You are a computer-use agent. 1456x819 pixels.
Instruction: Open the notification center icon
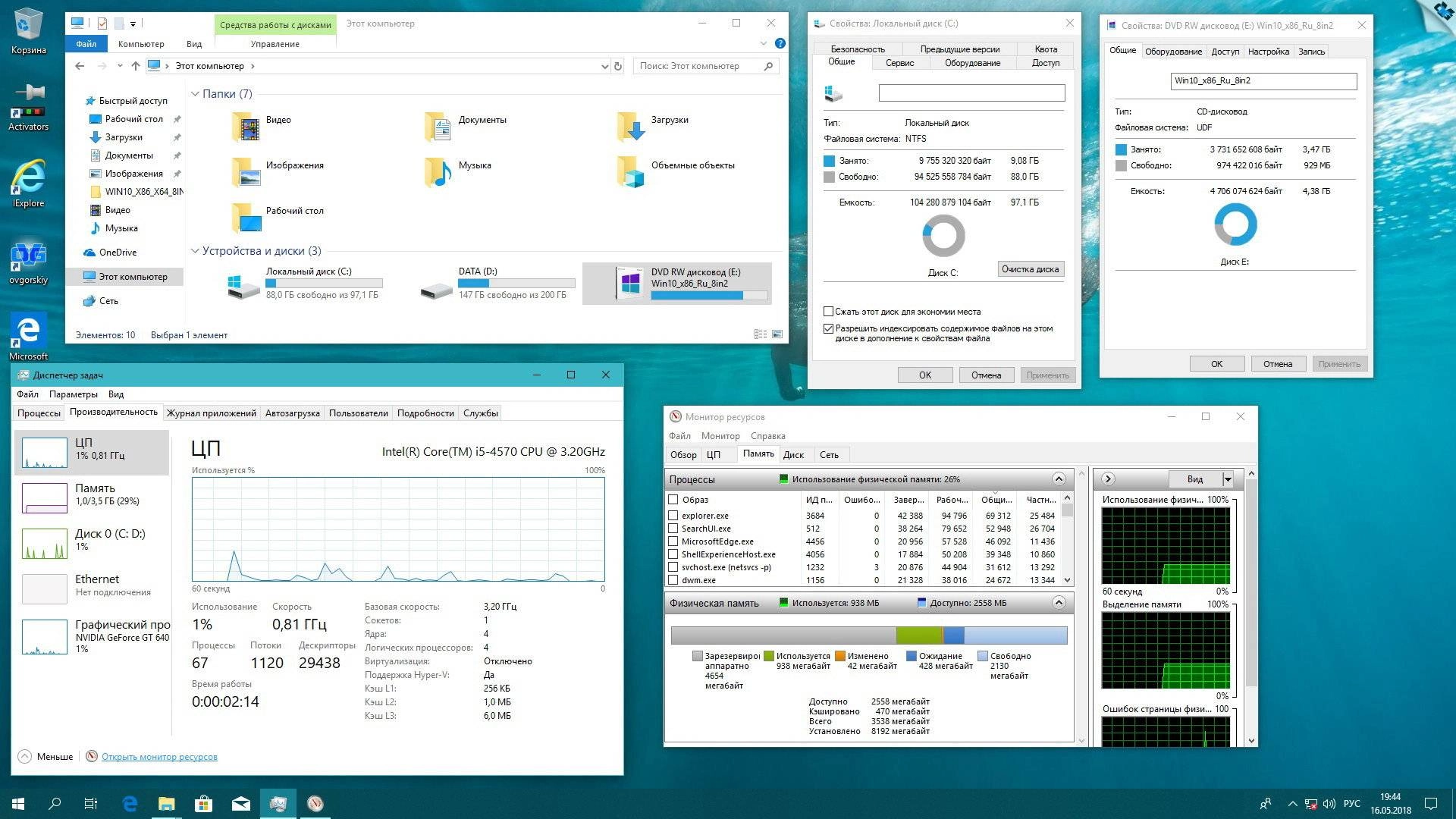[1431, 804]
